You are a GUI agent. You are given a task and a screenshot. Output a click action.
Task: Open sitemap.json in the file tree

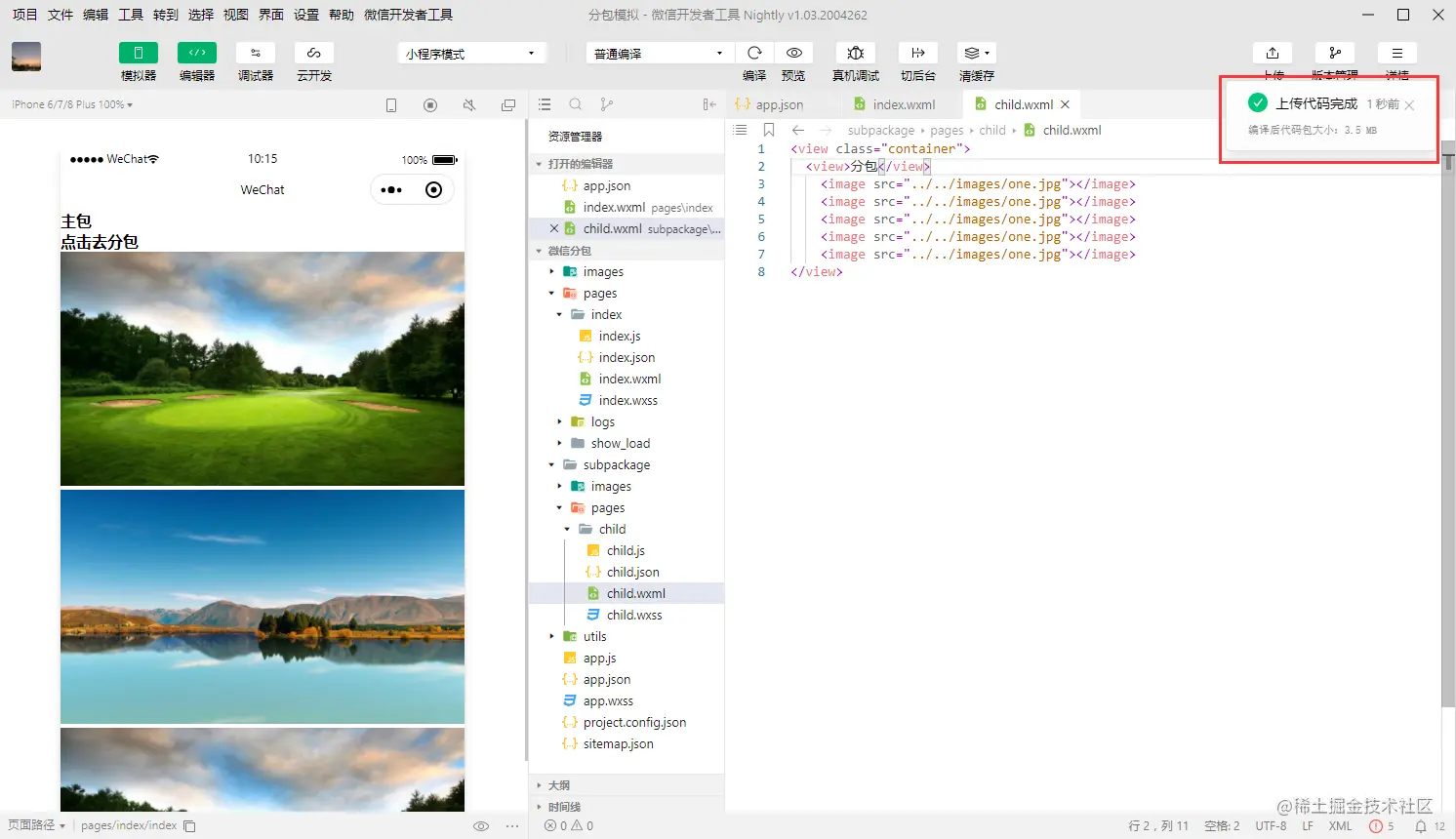(618, 744)
